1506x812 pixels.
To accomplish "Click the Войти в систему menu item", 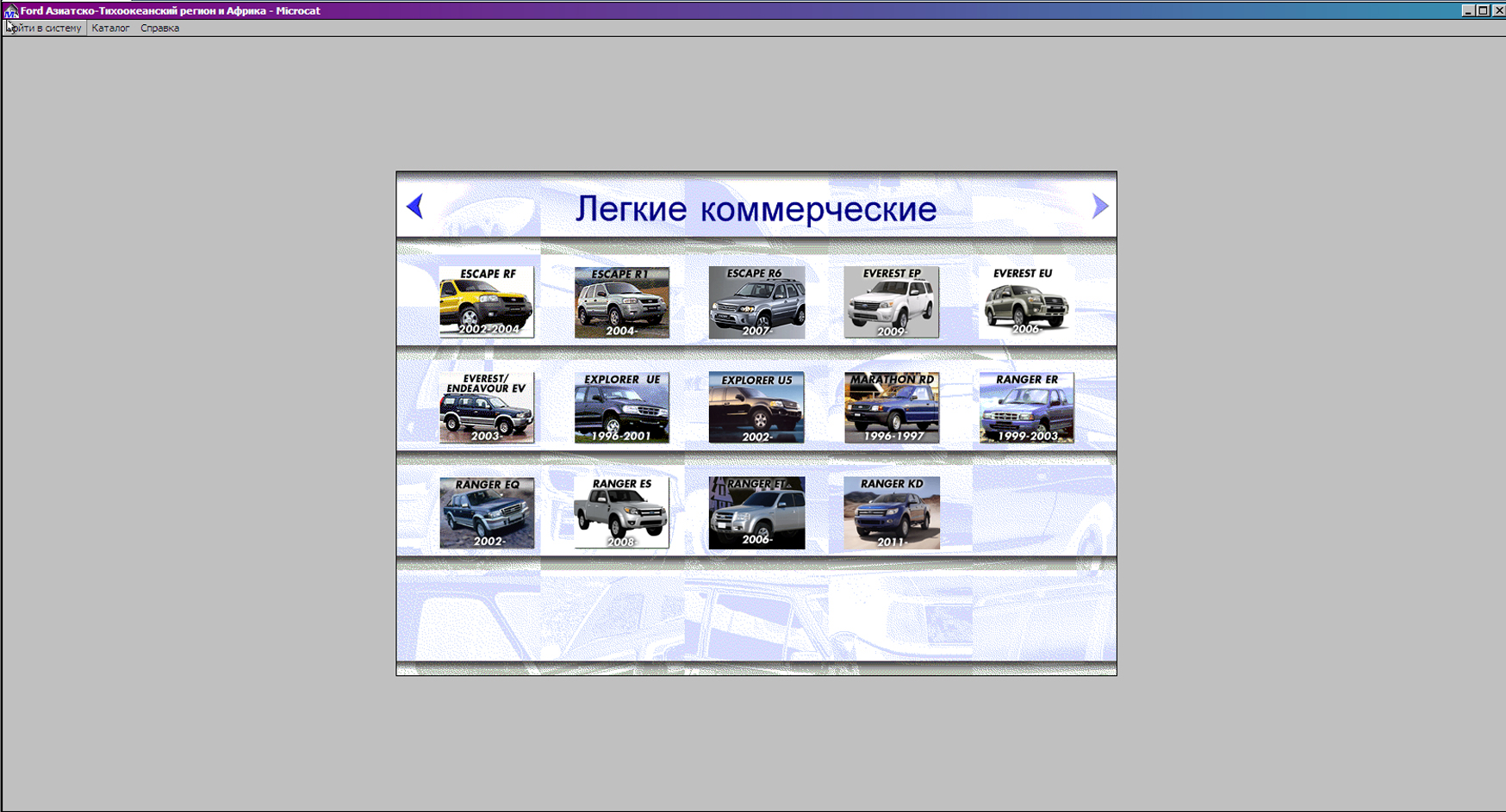I will (x=45, y=28).
